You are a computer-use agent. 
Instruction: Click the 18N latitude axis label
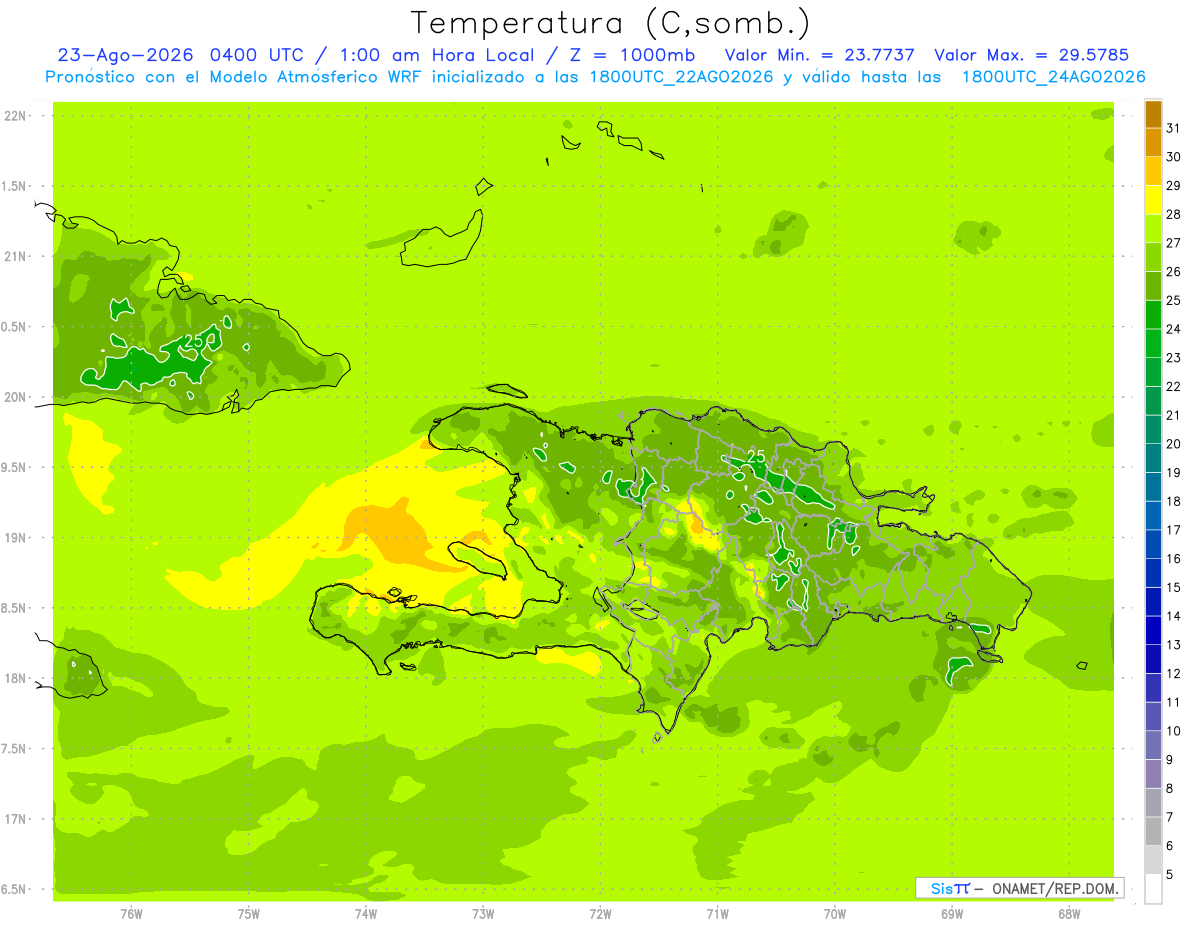(x=14, y=678)
